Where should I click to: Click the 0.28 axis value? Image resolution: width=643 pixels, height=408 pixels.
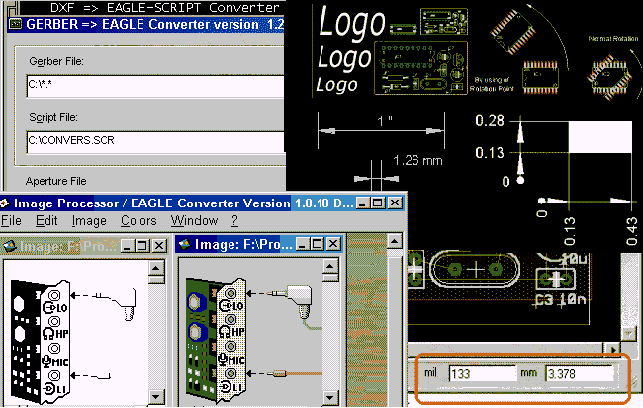coord(490,121)
